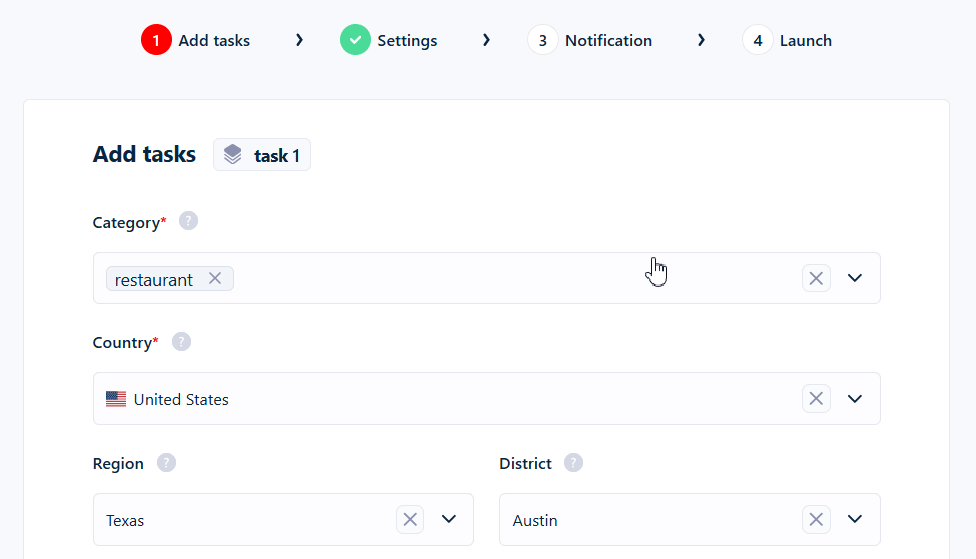This screenshot has width=976, height=559.
Task: Click the step 4 number circle
Action: click(x=758, y=40)
